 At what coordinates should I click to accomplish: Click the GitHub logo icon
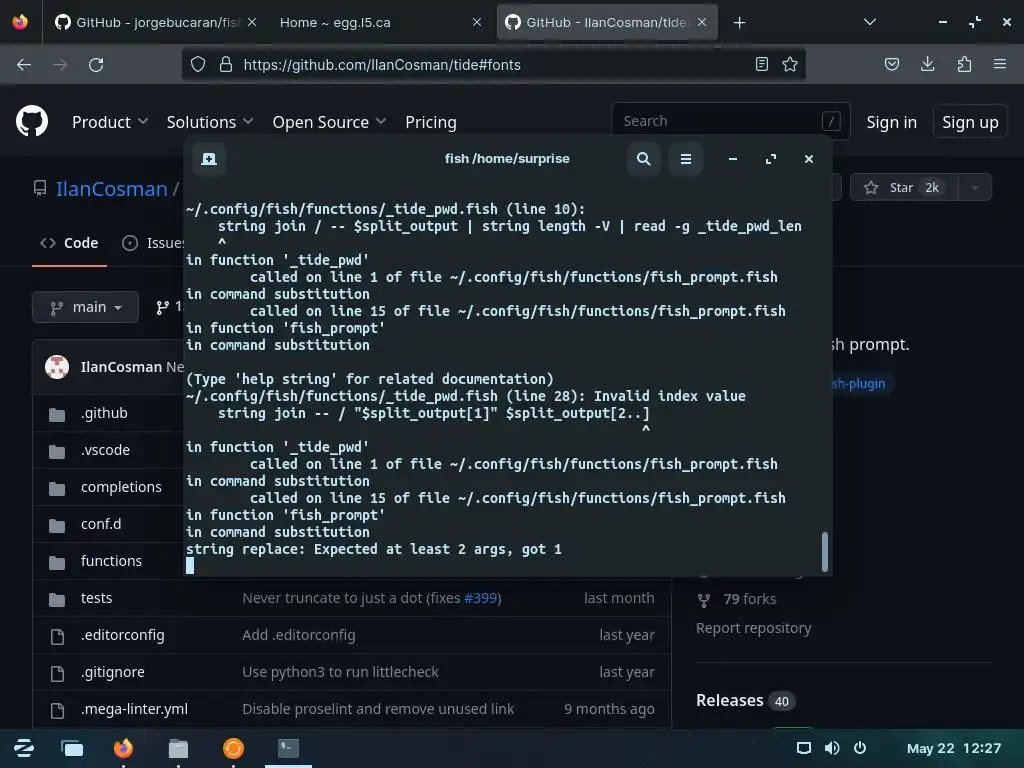tap(32, 121)
